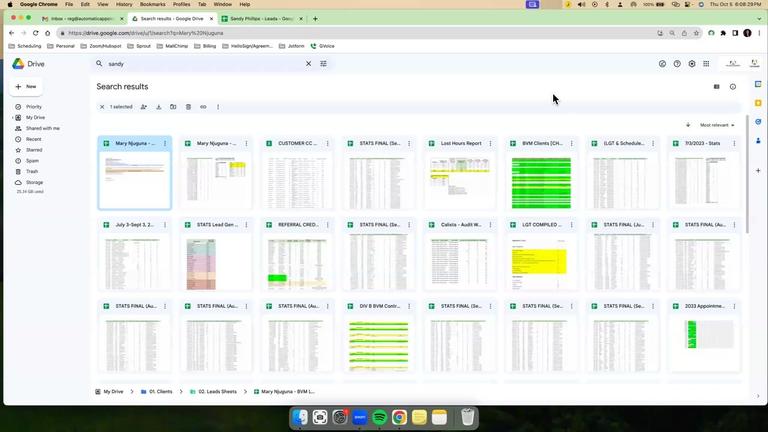The height and width of the screenshot is (432, 768).
Task: Open the History menu in menu bar
Action: 124,4
